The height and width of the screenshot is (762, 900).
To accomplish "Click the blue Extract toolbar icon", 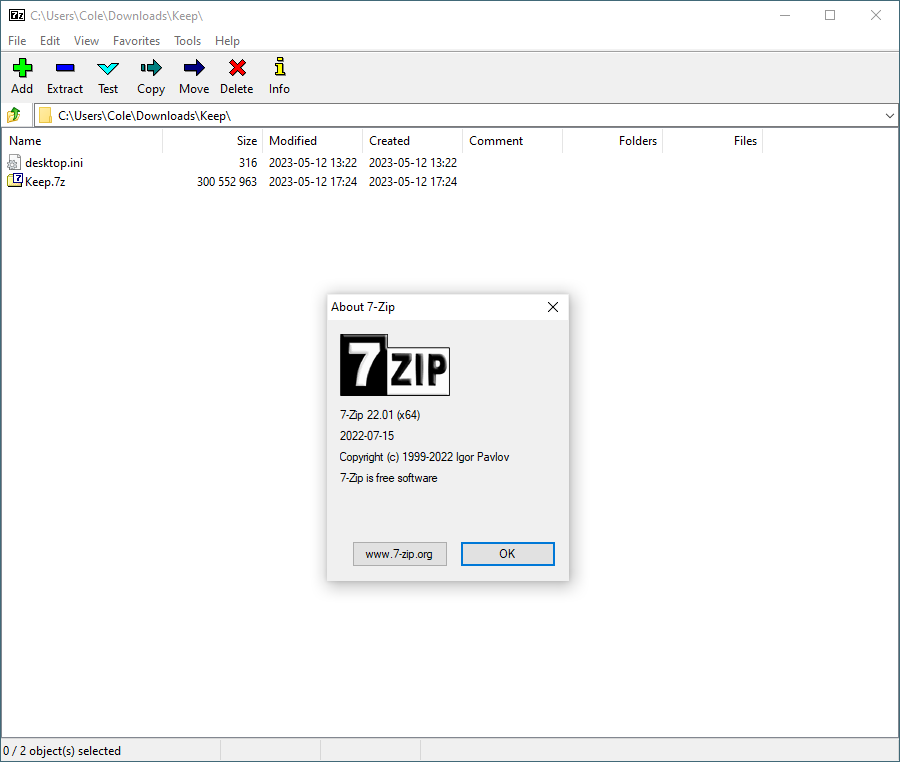I will click(65, 68).
